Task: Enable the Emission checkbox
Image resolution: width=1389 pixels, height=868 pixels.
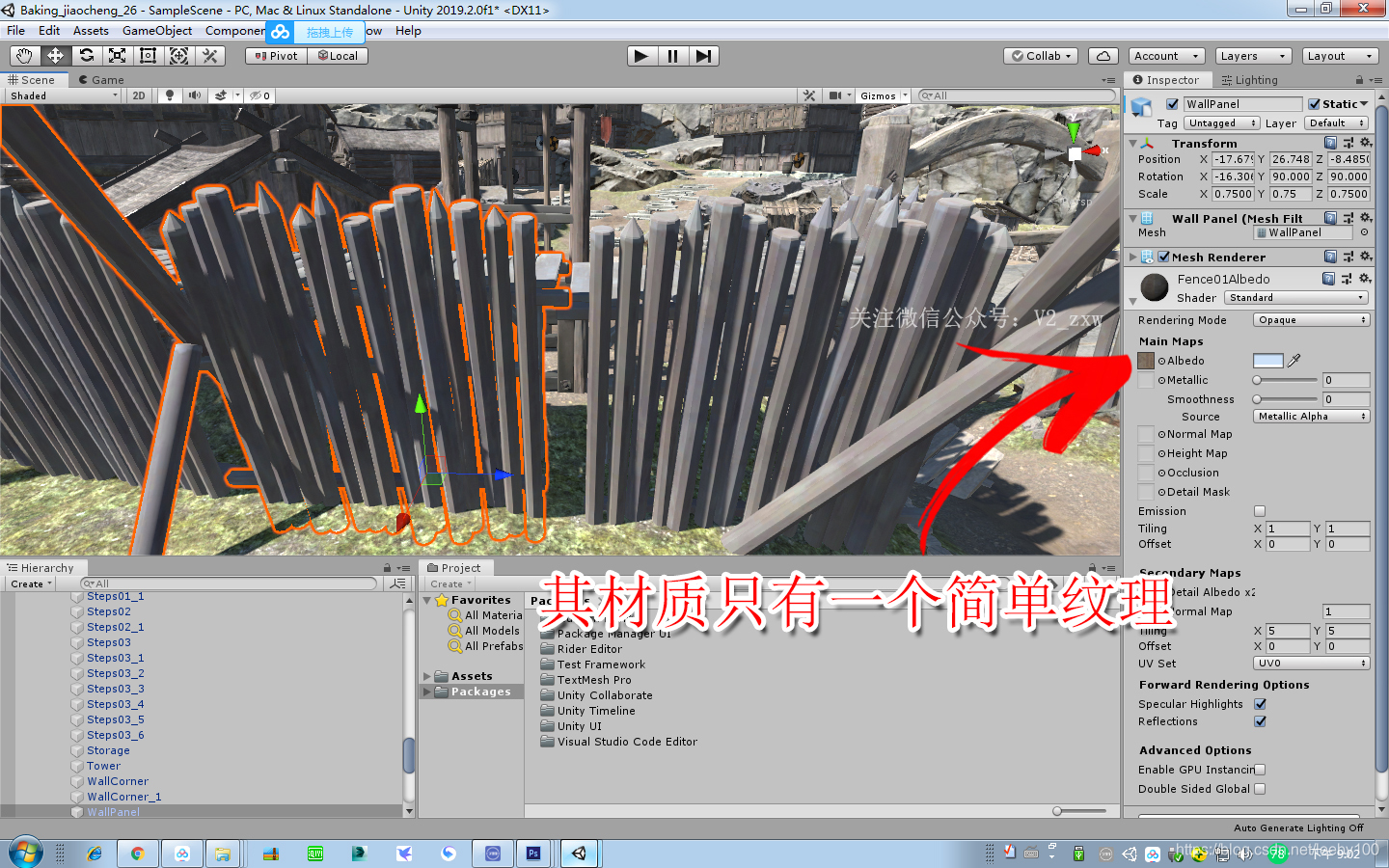Action: 1260,511
